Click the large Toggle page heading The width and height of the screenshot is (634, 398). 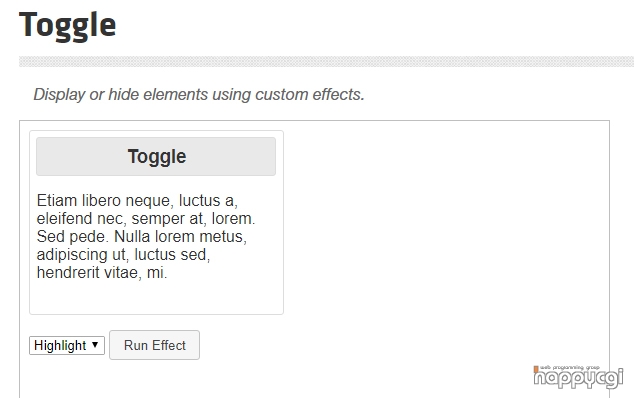[68, 25]
